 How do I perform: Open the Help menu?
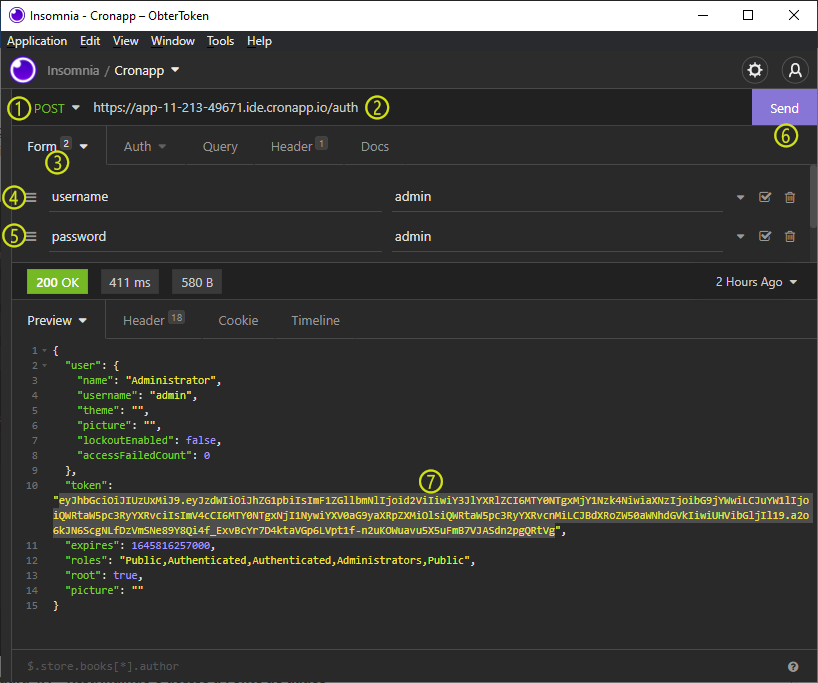click(259, 41)
